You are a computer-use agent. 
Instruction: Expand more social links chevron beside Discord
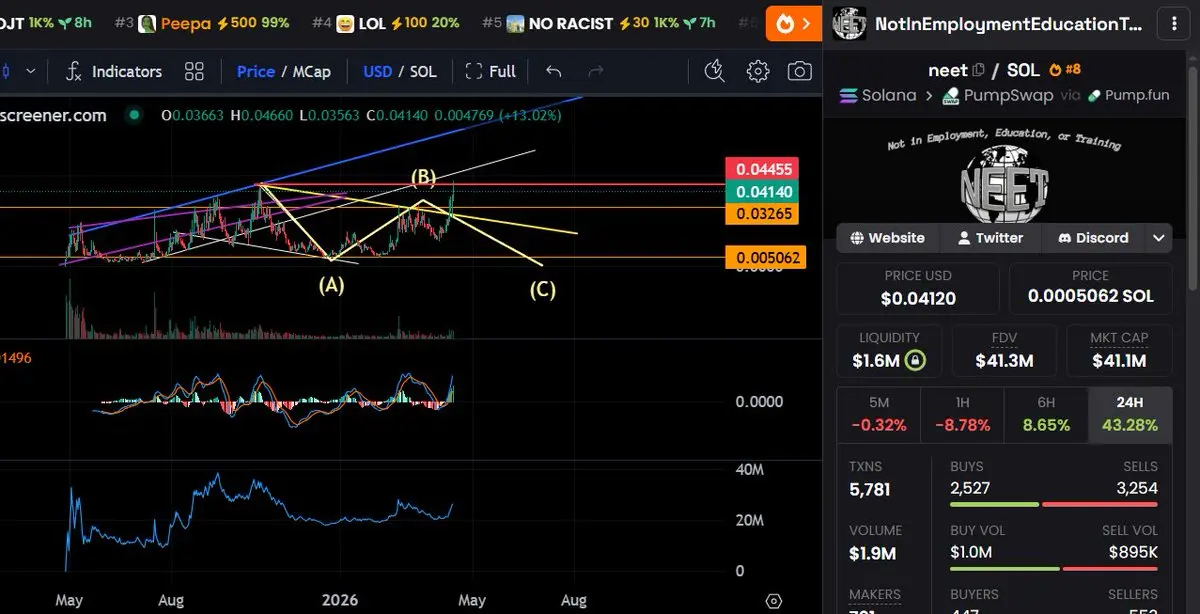[1158, 238]
